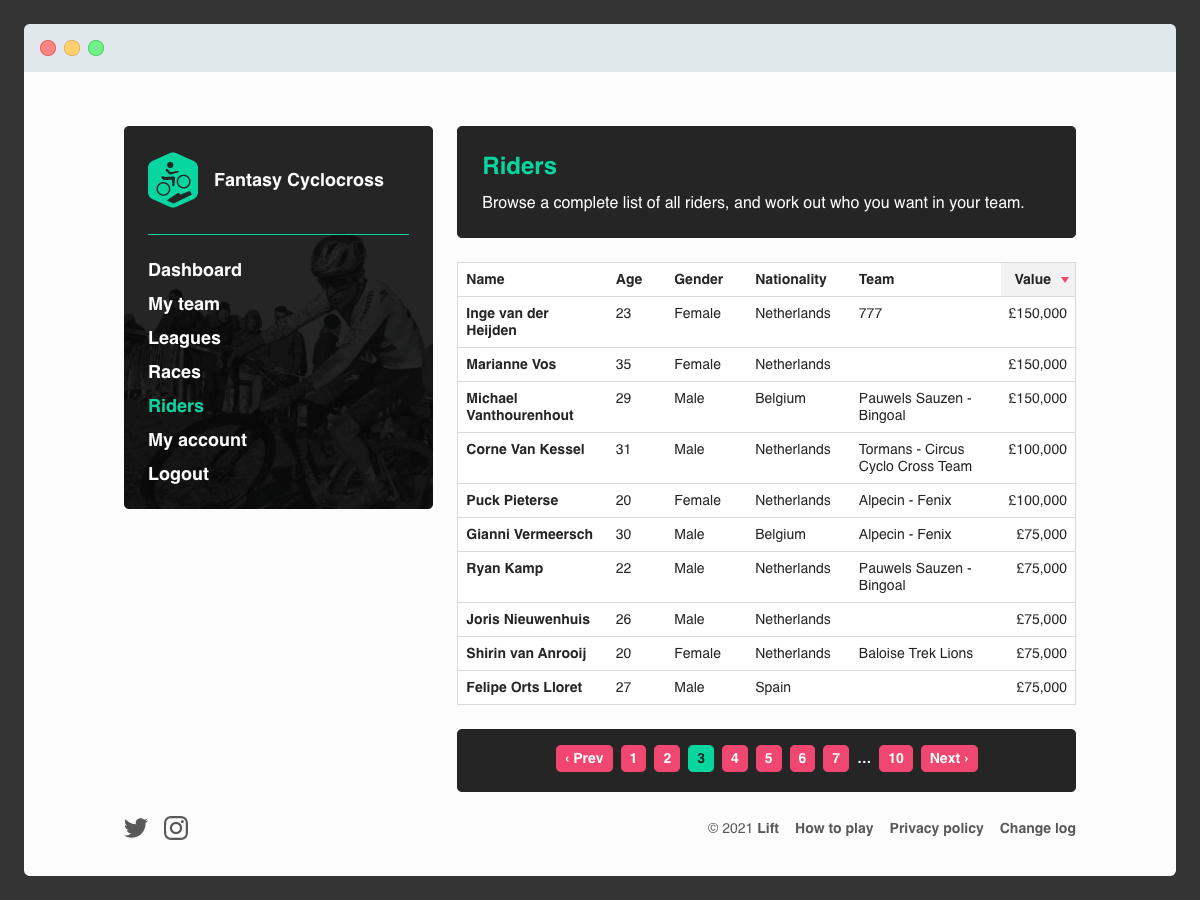Viewport: 1200px width, 900px height.
Task: Sort the table by the Name column
Action: [485, 279]
